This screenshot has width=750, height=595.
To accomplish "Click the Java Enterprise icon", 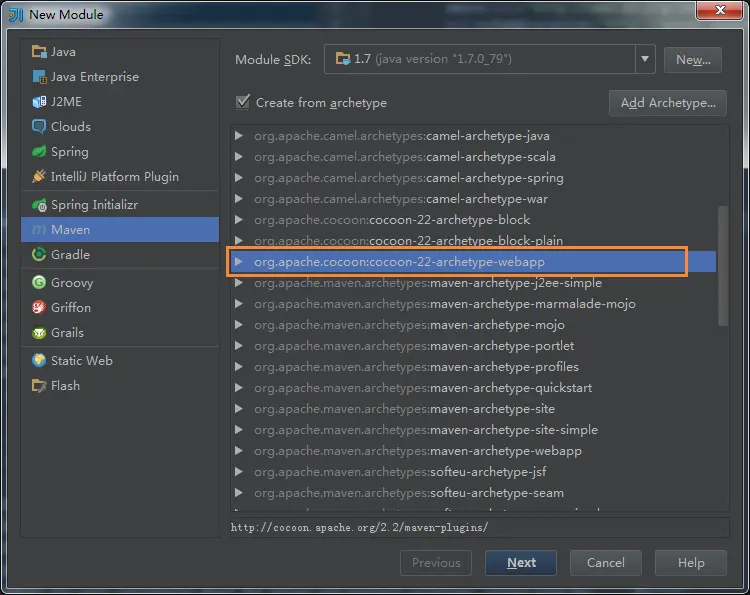I will pyautogui.click(x=39, y=77).
